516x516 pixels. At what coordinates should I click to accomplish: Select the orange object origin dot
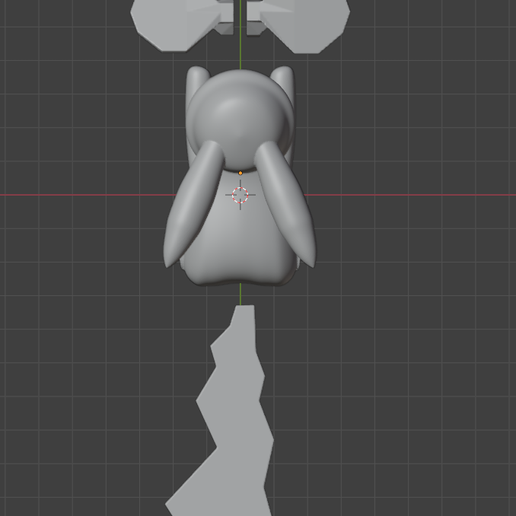click(240, 173)
